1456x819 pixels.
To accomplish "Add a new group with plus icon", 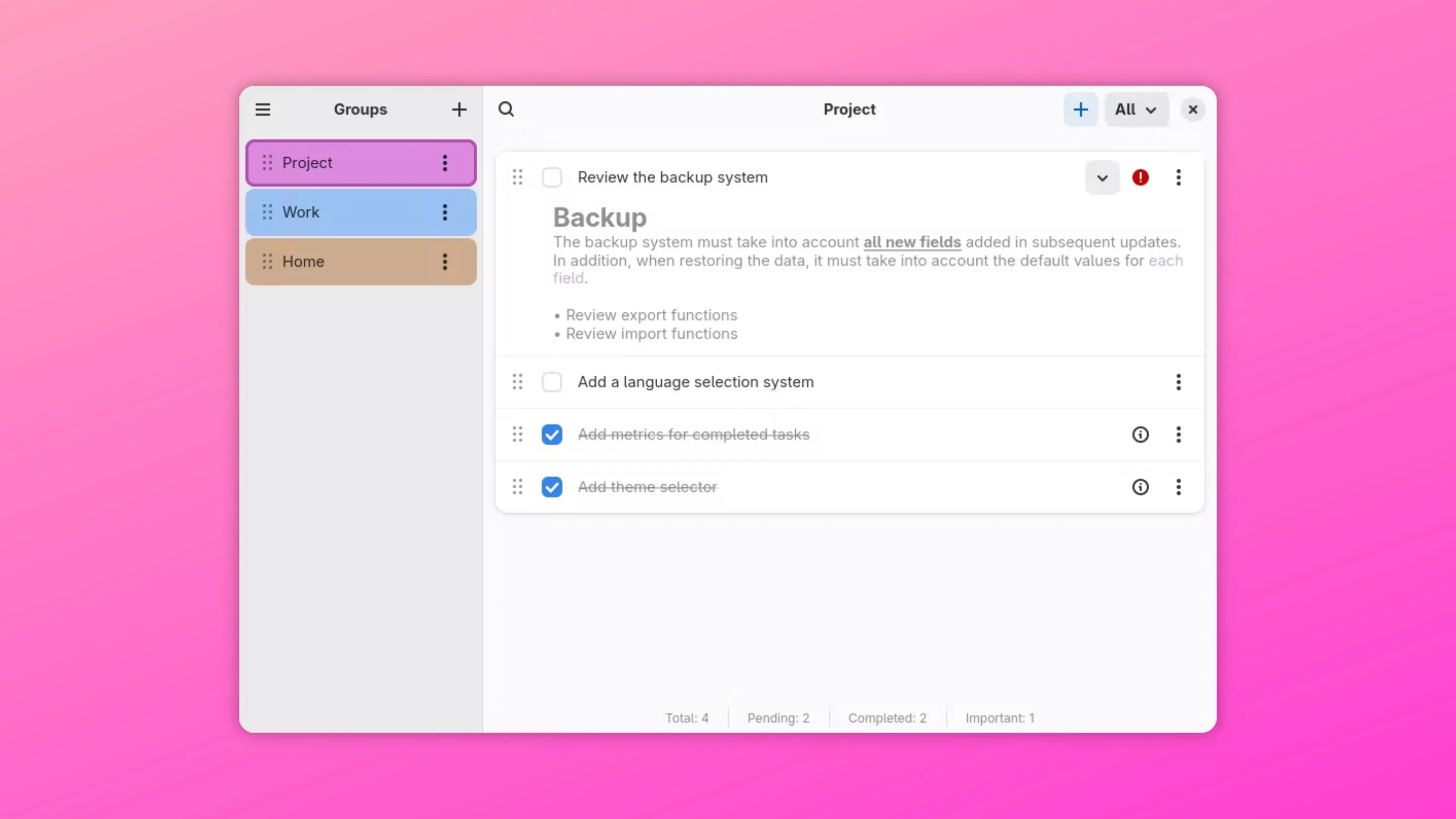I will coord(459,109).
